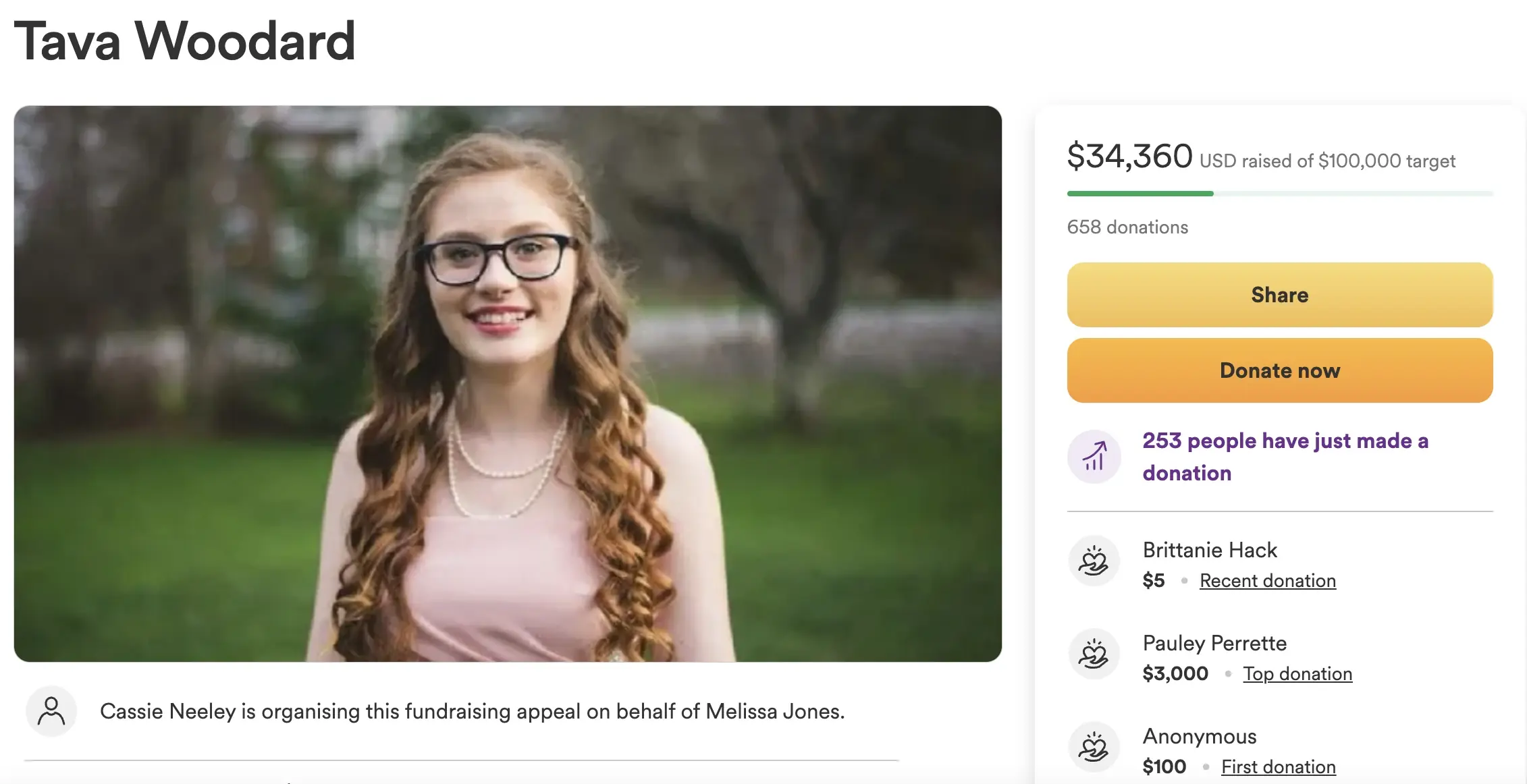1527x784 pixels.
Task: Click the donor name Pauley Perrette
Action: 1214,643
